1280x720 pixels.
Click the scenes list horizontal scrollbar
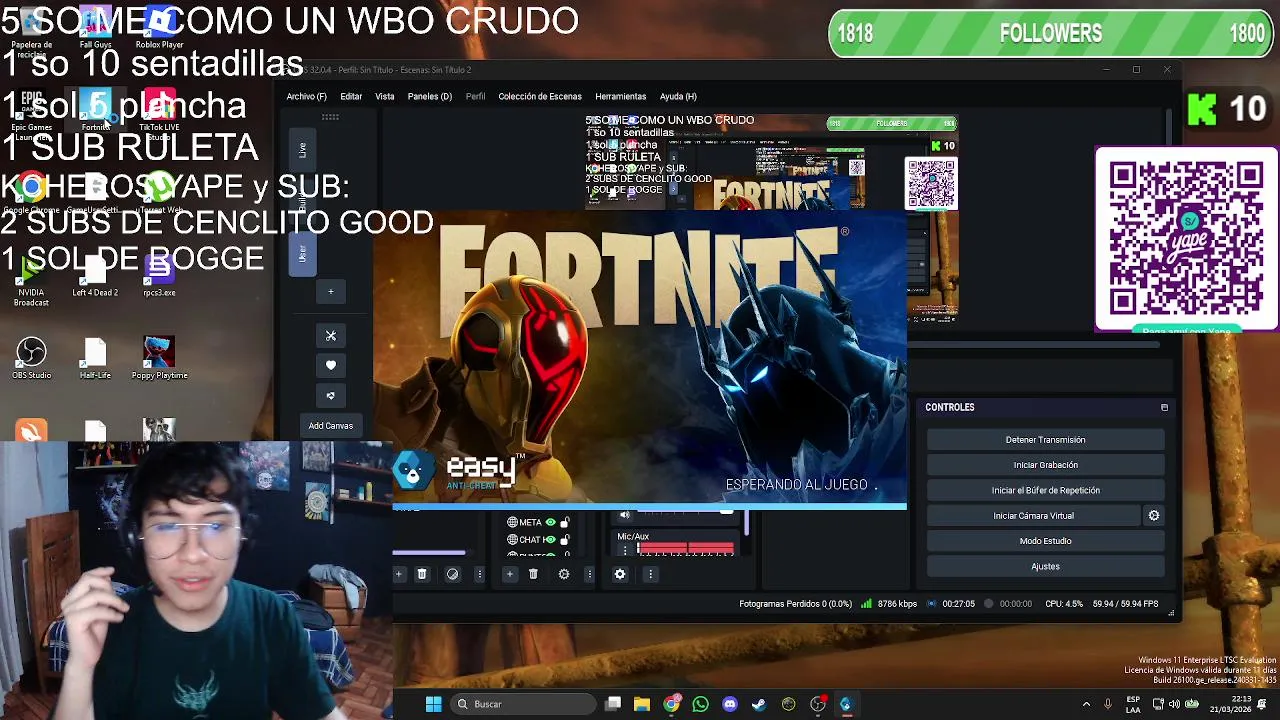429,552
